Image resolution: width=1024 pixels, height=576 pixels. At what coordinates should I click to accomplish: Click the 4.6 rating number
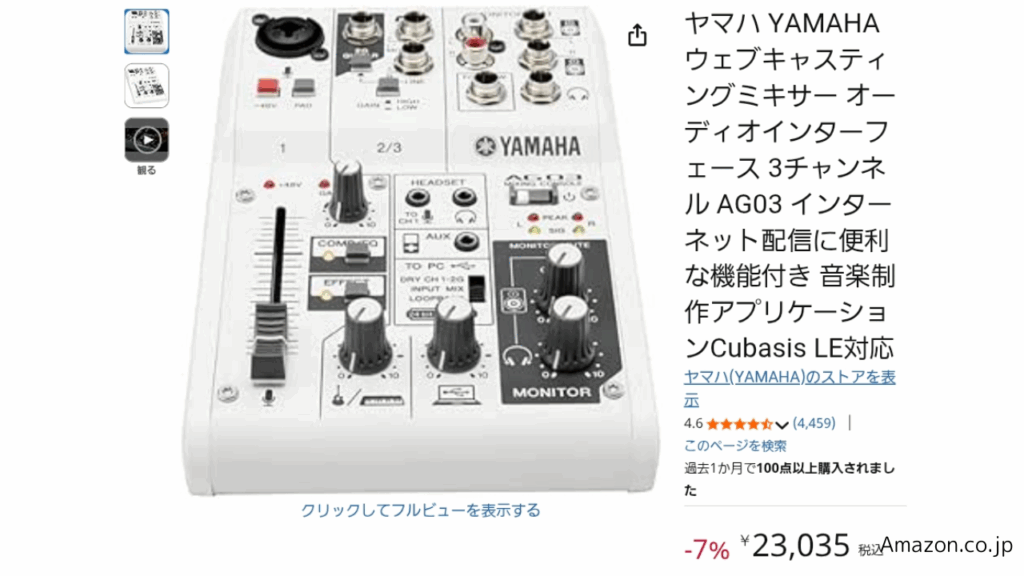(x=693, y=423)
